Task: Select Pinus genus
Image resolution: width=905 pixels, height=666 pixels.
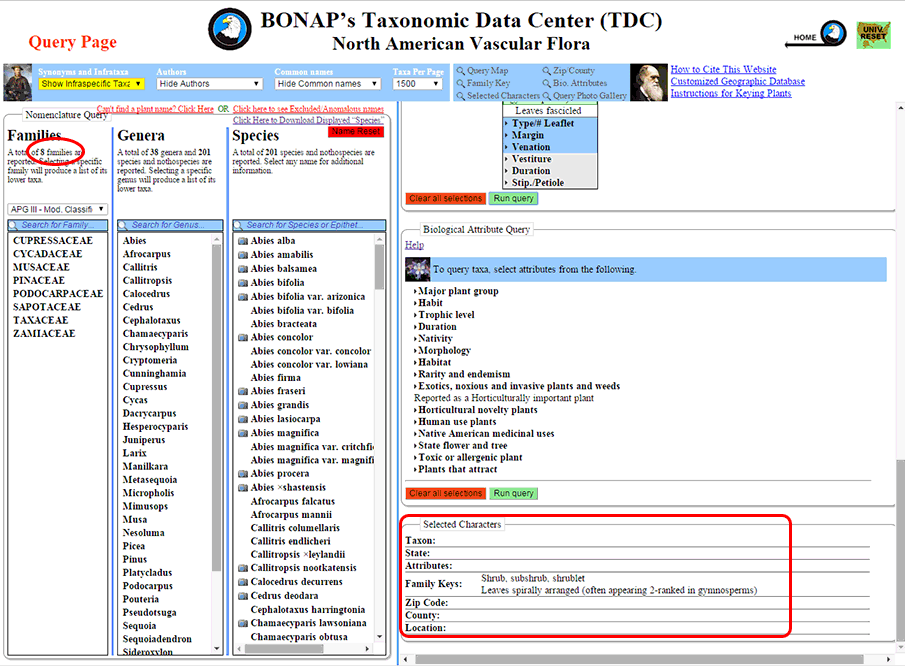Action: point(134,559)
